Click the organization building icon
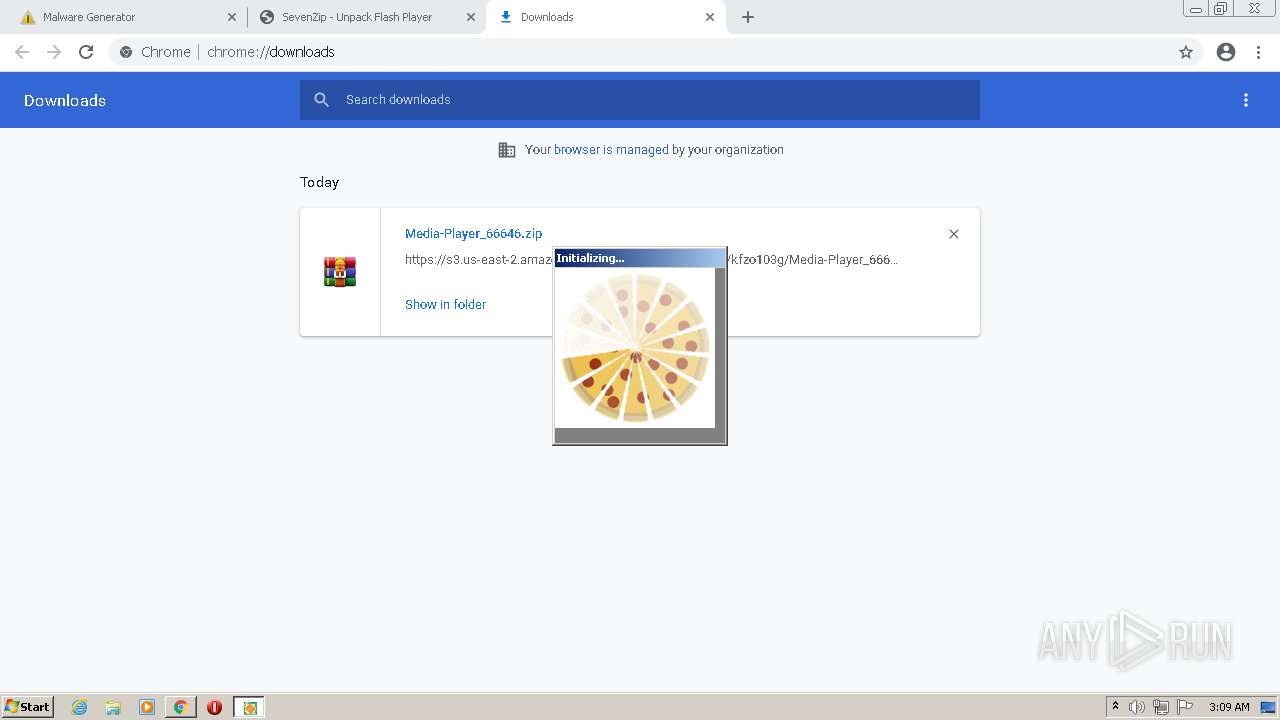 coord(507,150)
